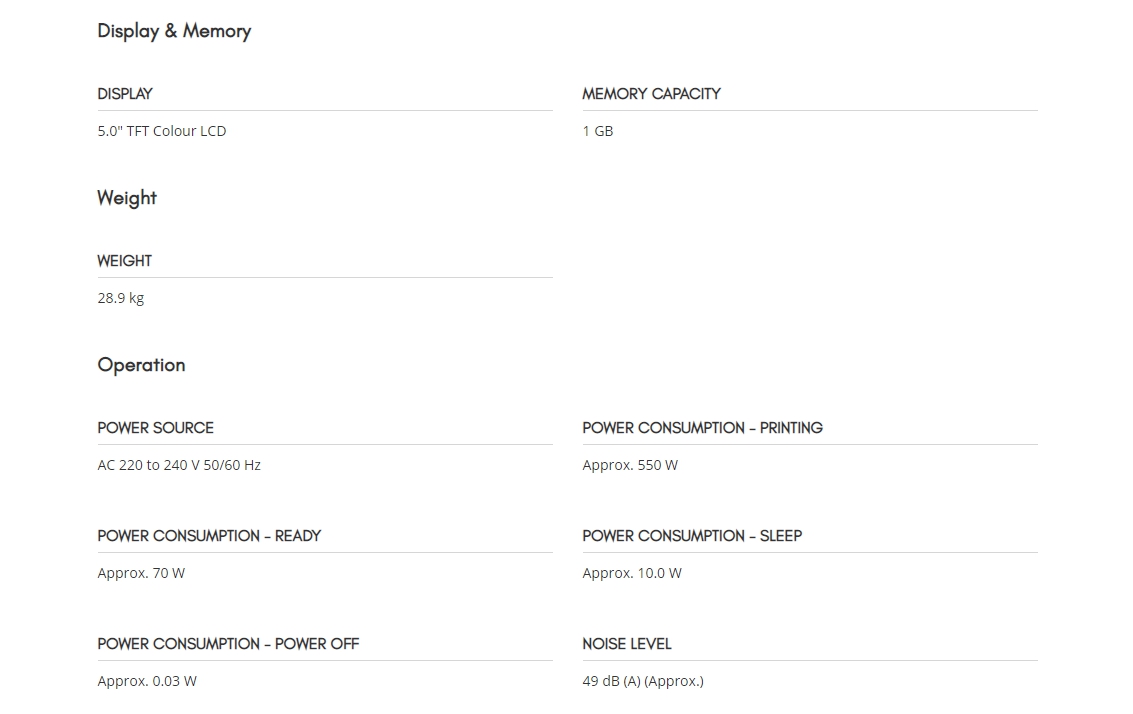The width and height of the screenshot is (1133, 714).
Task: Select the 5.0" TFT Colour LCD value
Action: tap(162, 131)
